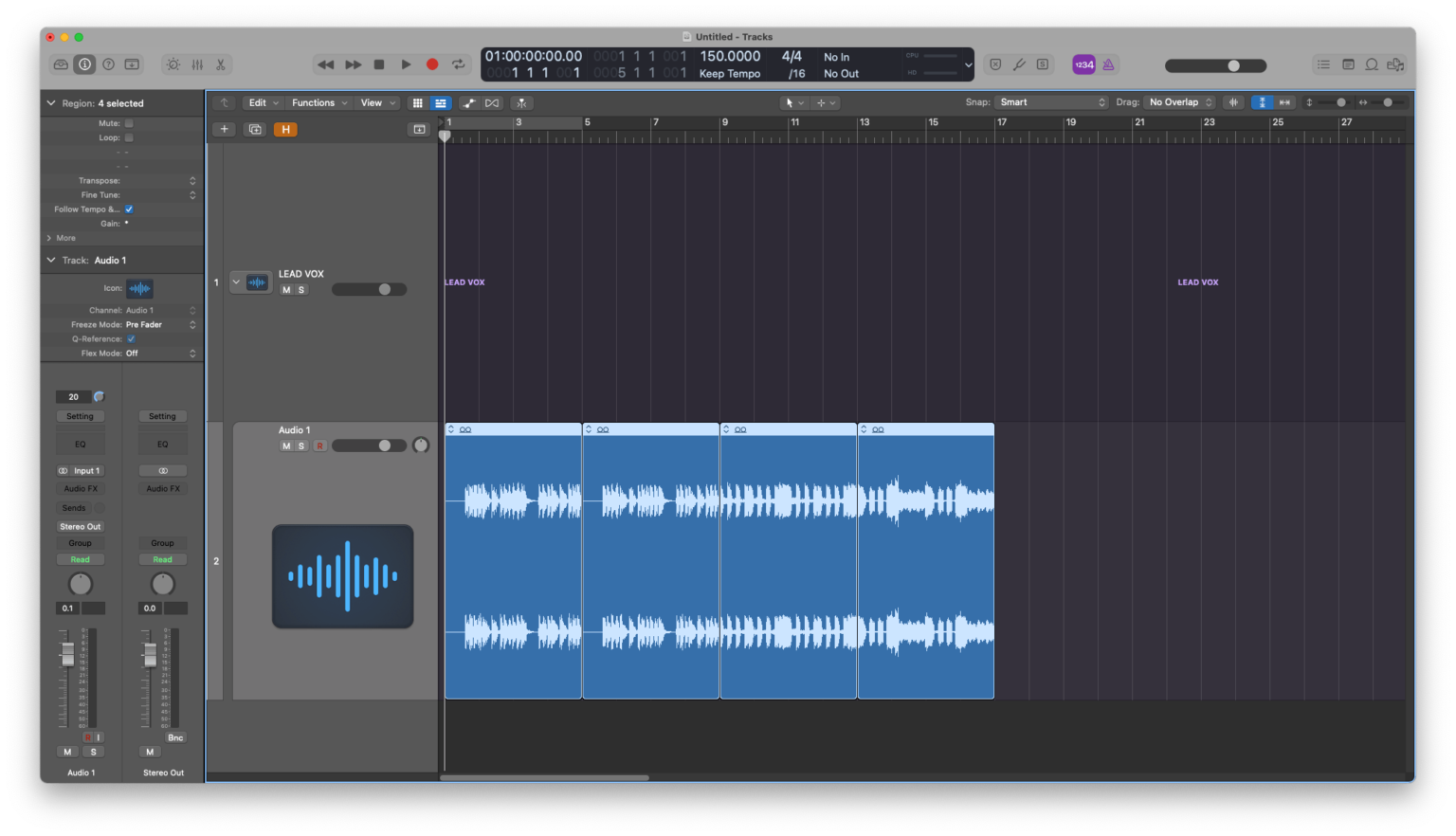Toggle the Follow Tempo checkbox

(x=129, y=209)
